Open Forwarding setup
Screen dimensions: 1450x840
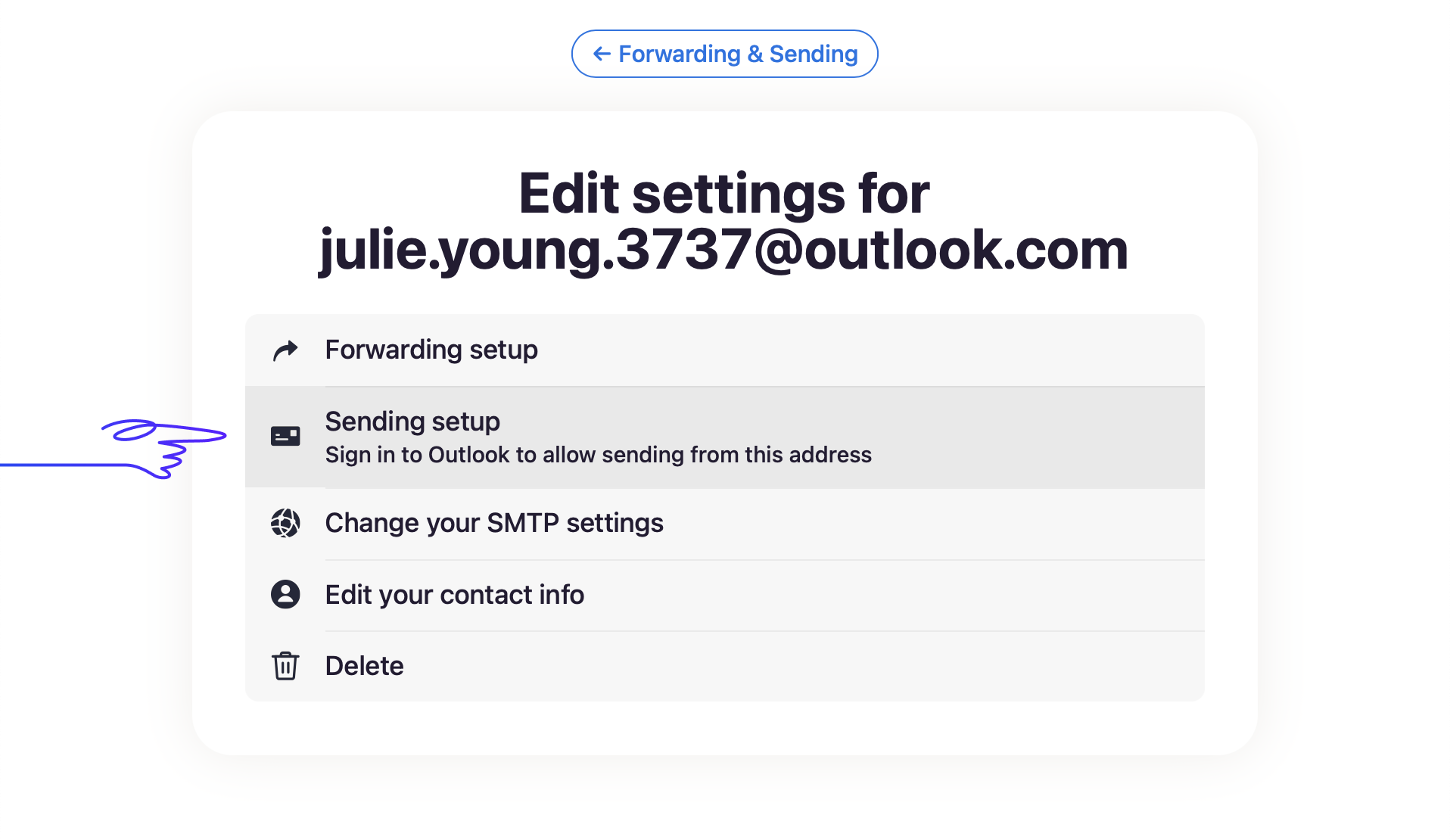pos(724,350)
